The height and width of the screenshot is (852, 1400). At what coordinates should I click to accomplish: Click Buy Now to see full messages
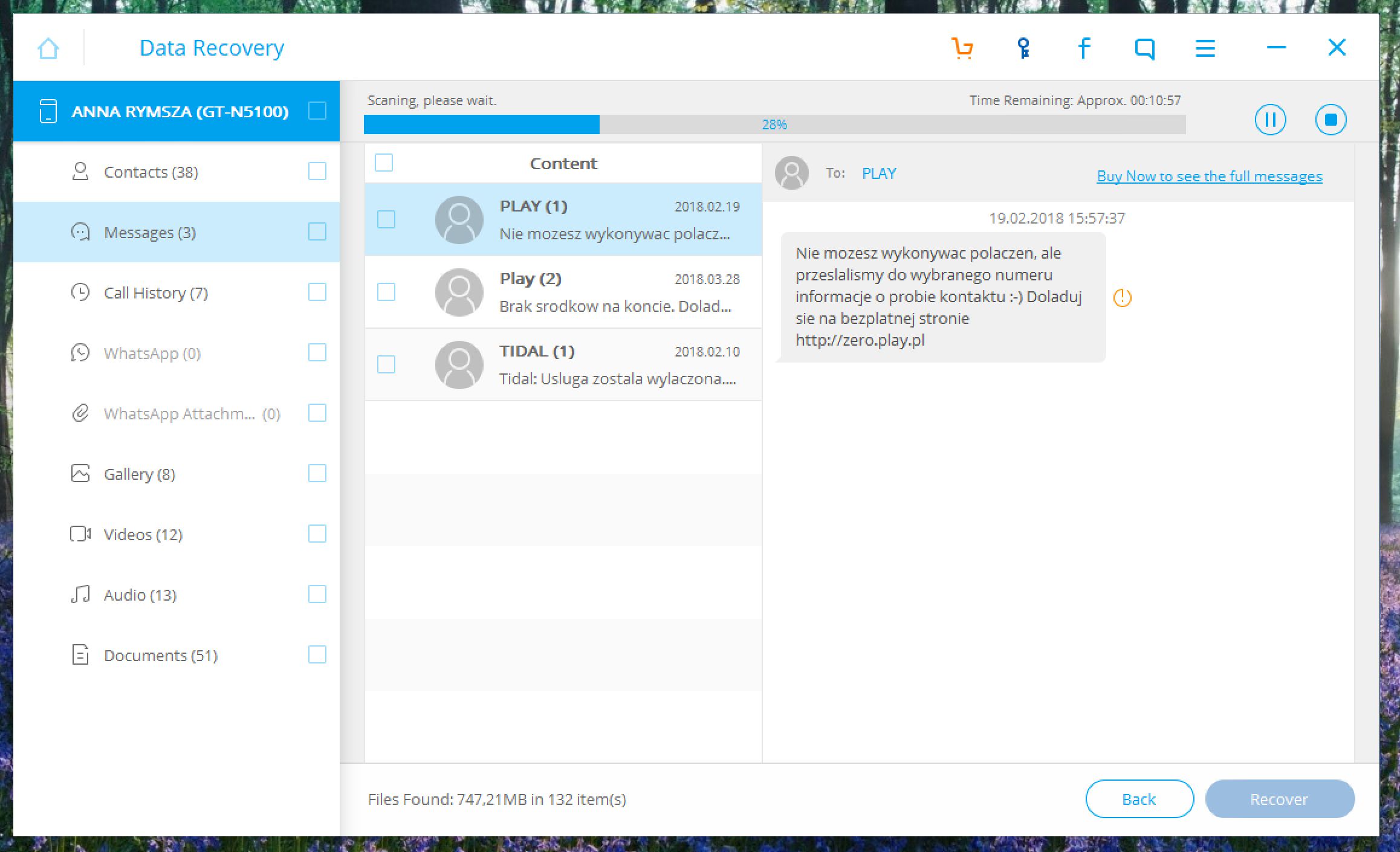point(1210,176)
